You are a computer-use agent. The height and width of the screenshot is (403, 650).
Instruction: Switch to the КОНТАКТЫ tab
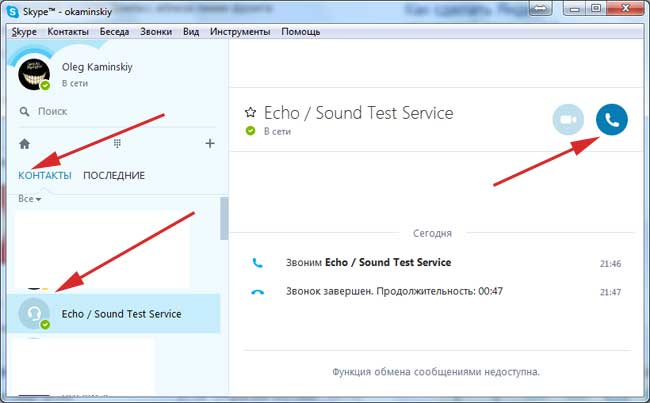[x=45, y=175]
